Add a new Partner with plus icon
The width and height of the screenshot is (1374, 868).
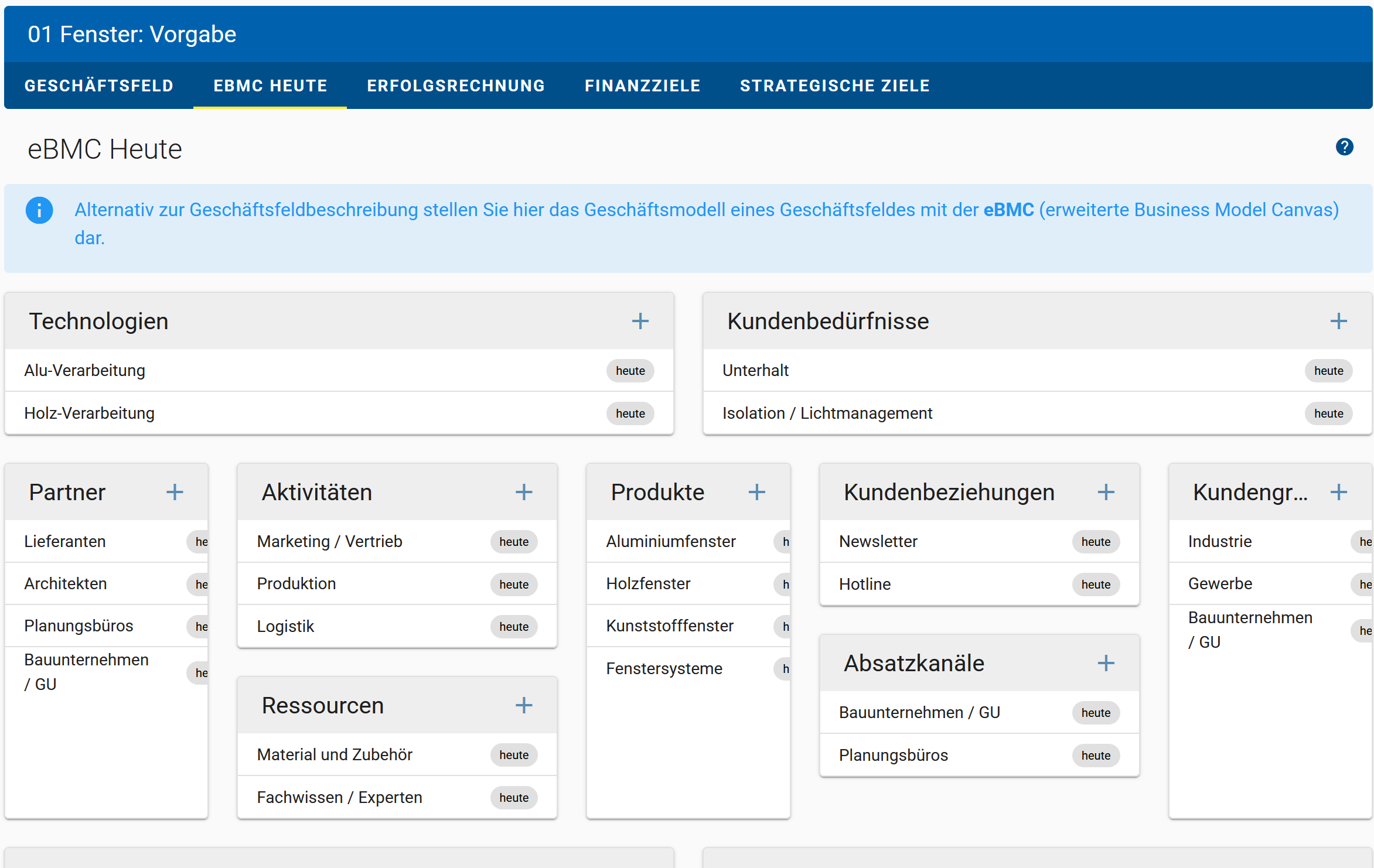[x=175, y=492]
